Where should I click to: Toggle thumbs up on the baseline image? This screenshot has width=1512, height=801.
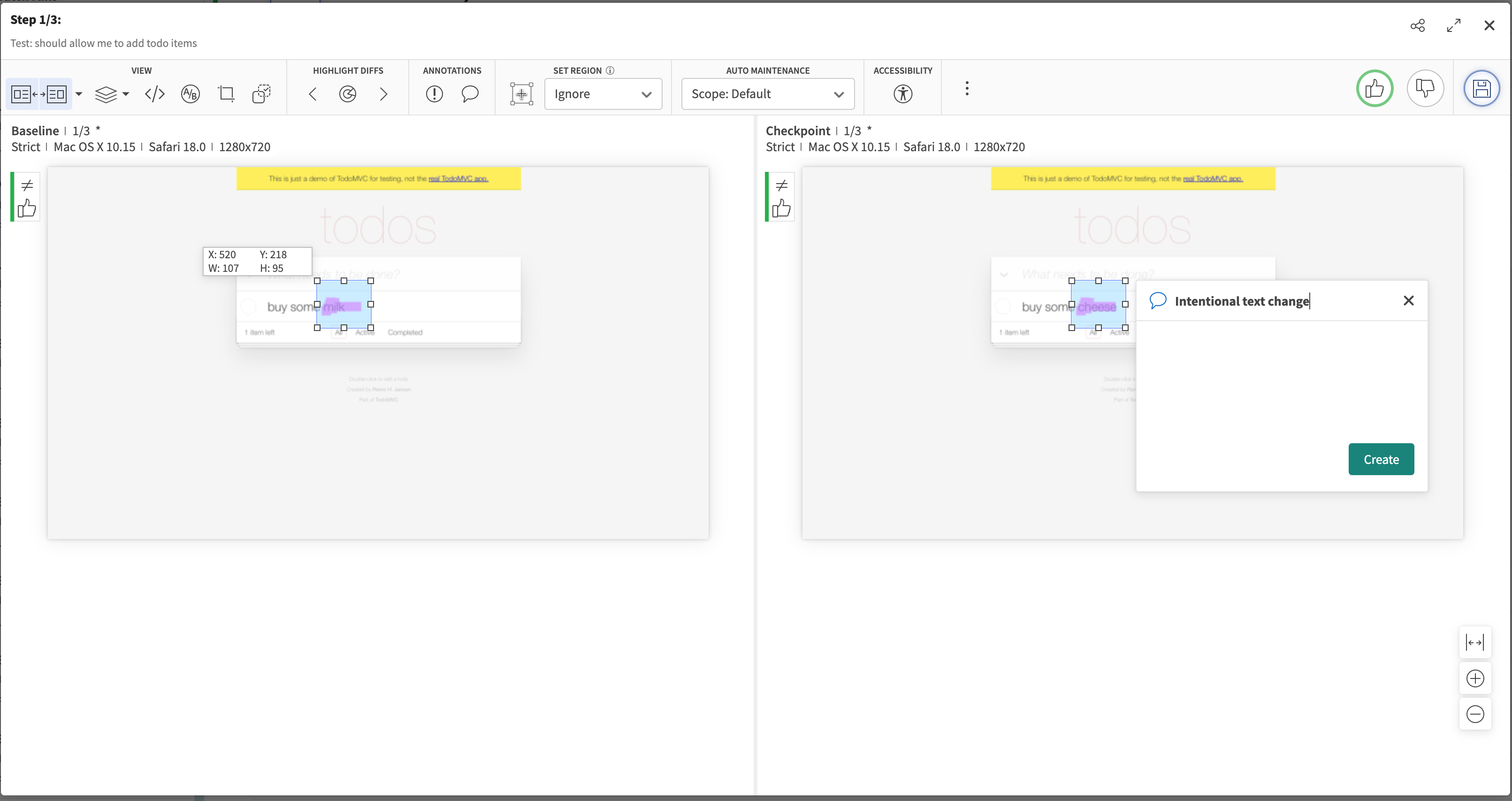[27, 208]
